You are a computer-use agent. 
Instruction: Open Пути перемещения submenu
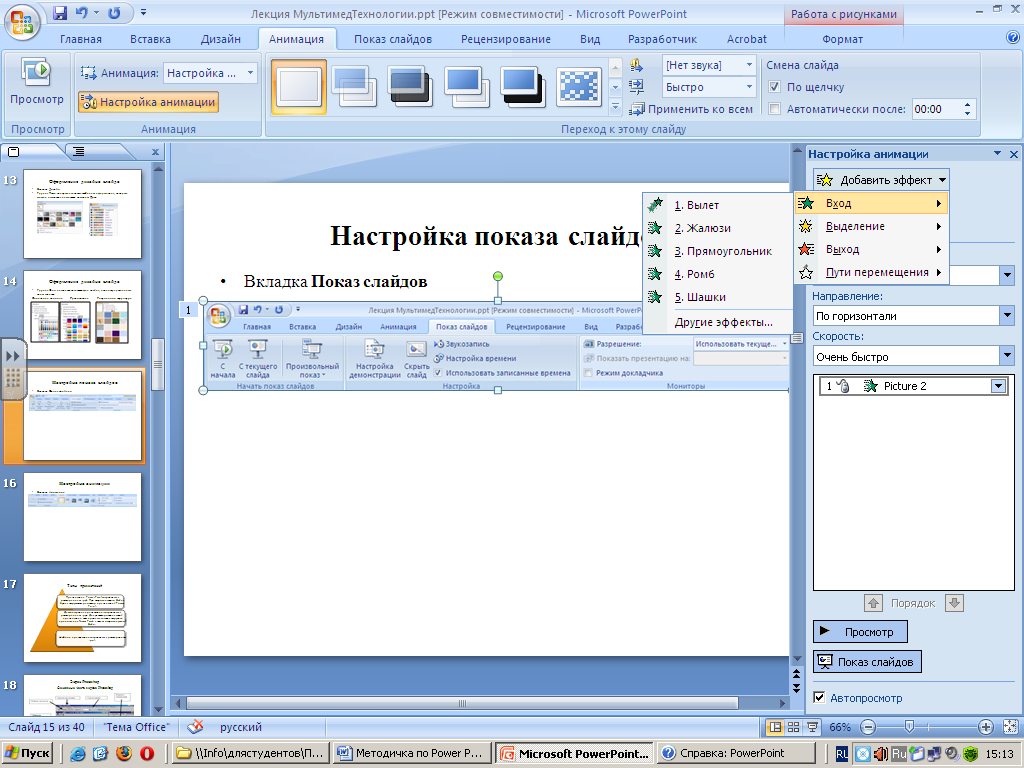click(x=871, y=272)
